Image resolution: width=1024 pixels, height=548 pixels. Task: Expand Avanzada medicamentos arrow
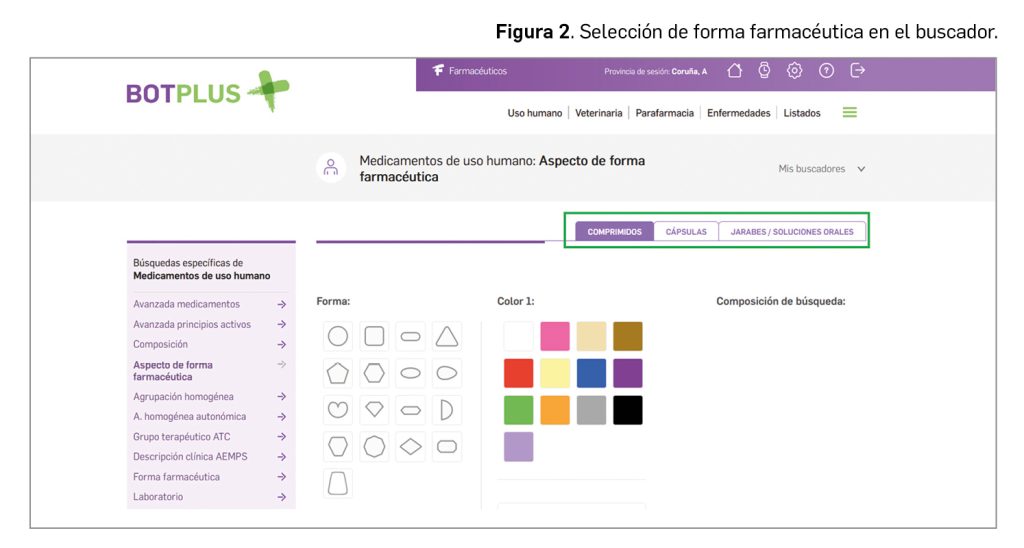point(282,304)
